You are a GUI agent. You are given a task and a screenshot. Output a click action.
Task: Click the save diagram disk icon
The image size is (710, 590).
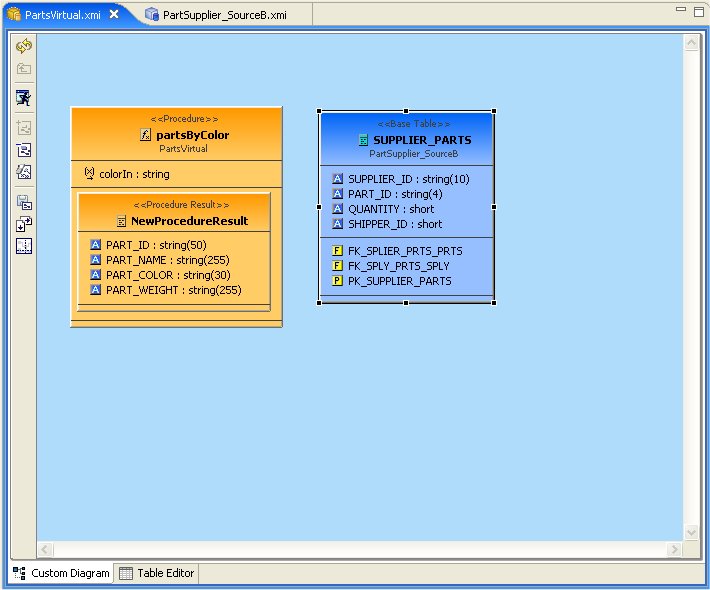tap(24, 202)
